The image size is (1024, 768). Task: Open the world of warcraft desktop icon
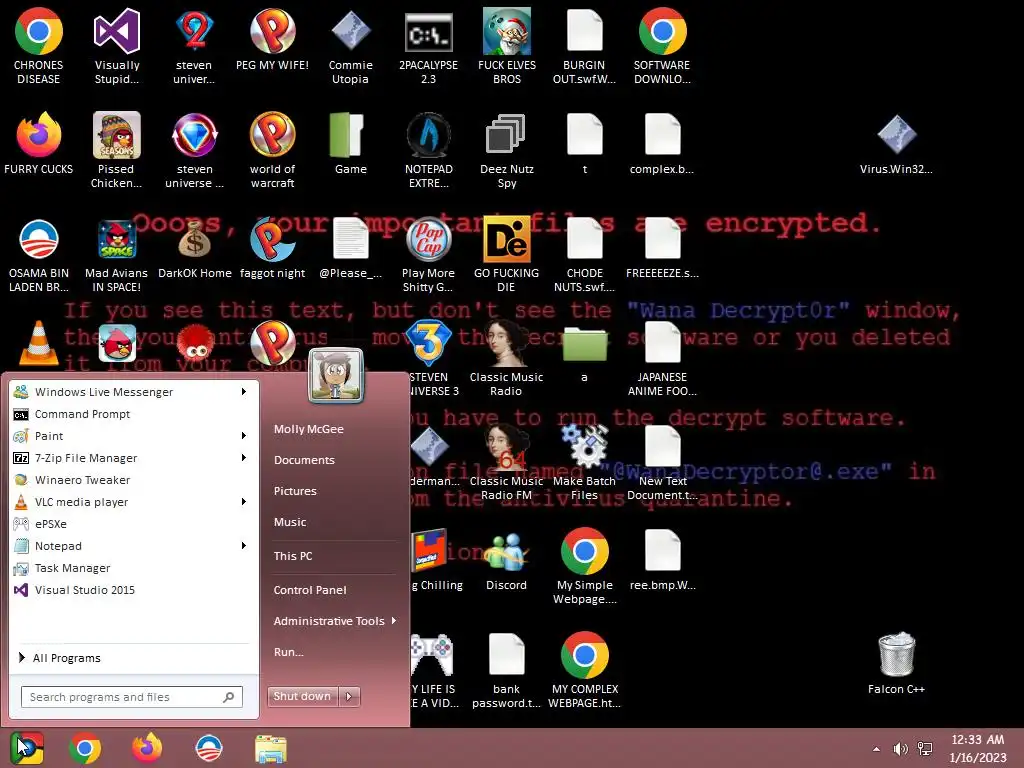coord(272,150)
